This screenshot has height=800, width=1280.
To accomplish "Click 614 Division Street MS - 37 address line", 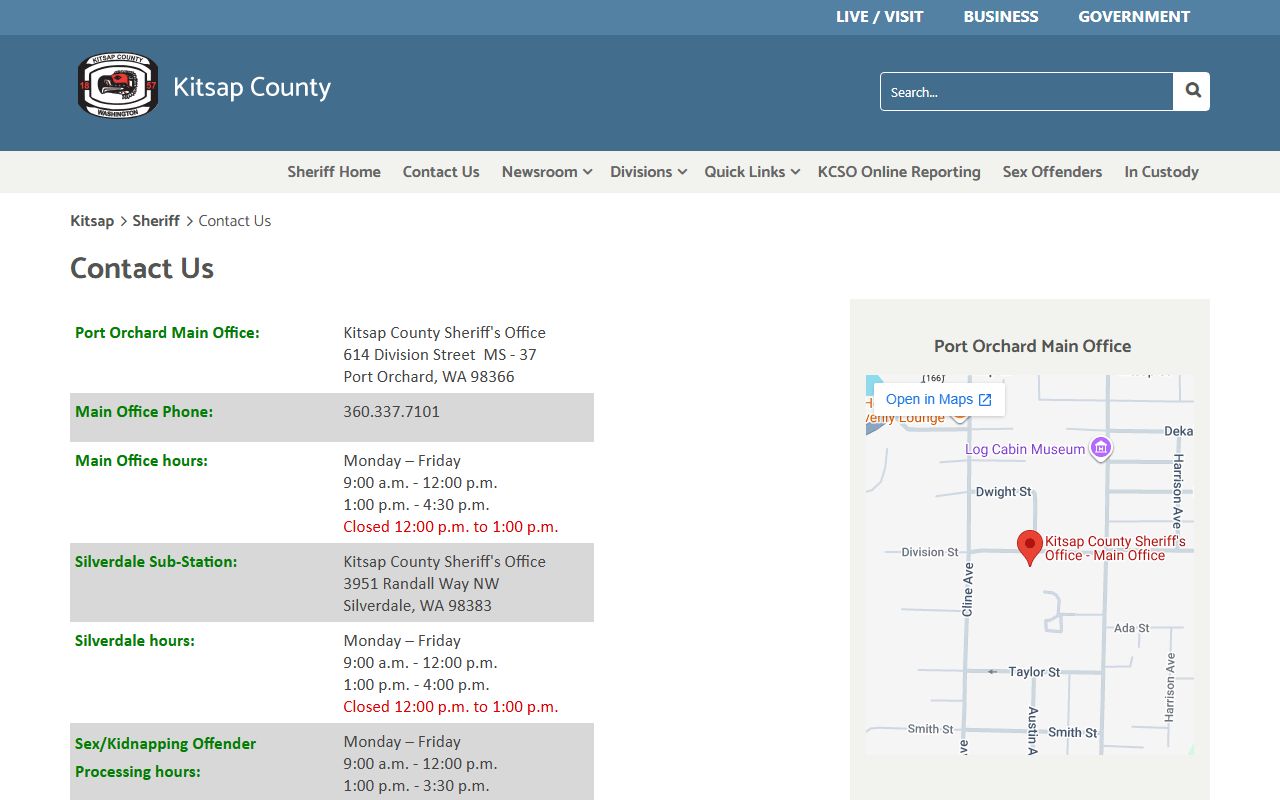I will pyautogui.click(x=440, y=354).
